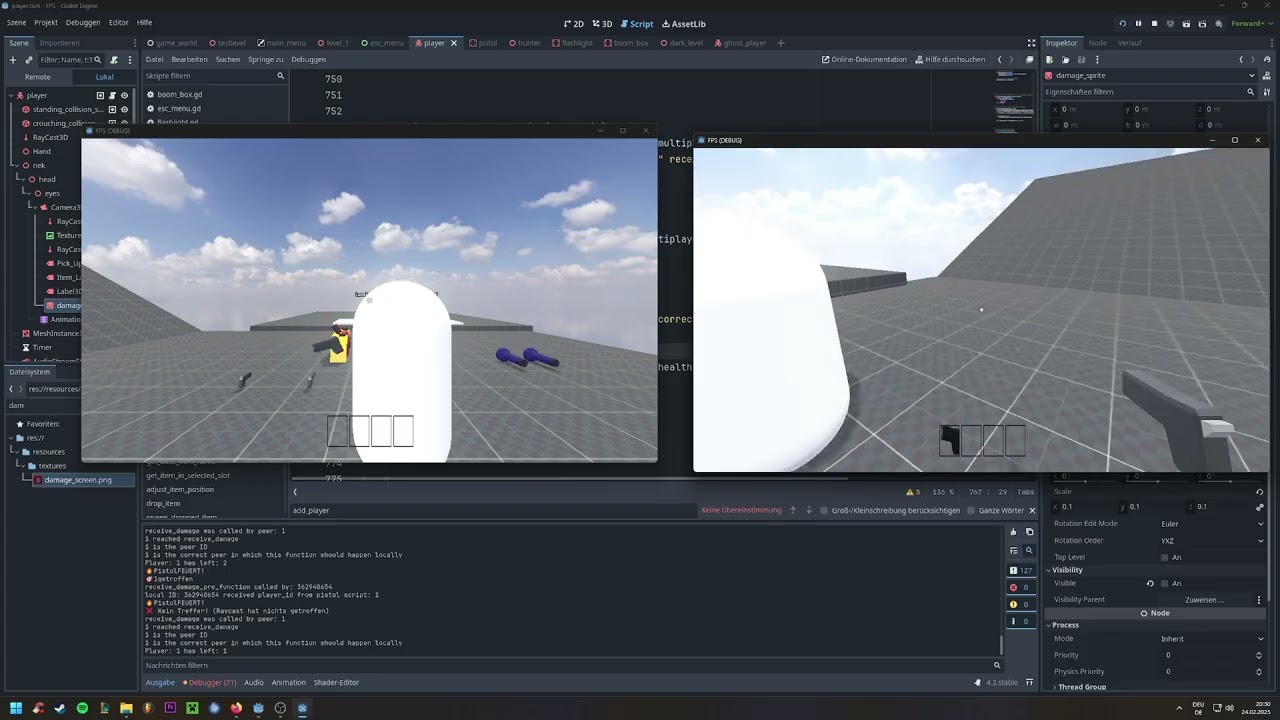Open the Process Mode dropdown

tap(1211, 638)
